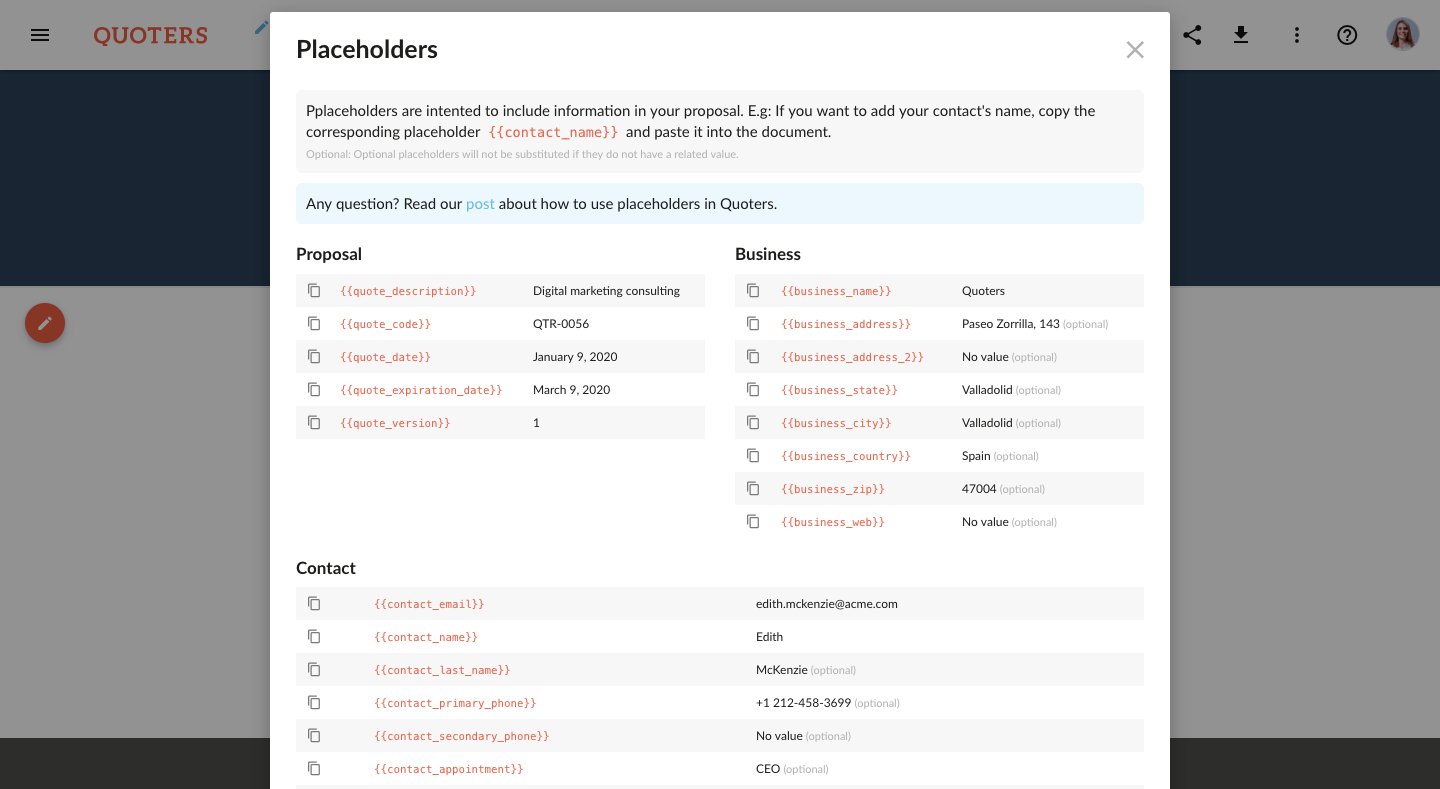Copy the quote_expiration_date placeholder
The height and width of the screenshot is (789, 1440).
tap(314, 389)
